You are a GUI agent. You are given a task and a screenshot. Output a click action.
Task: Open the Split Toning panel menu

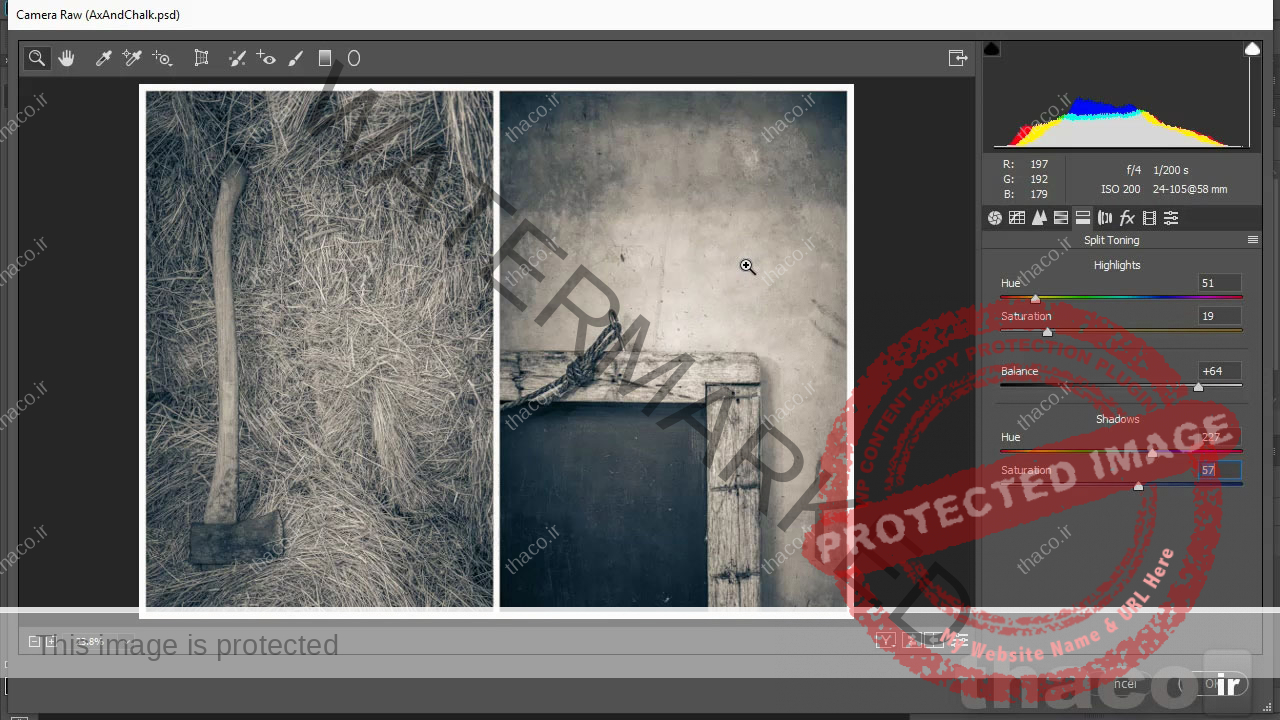point(1252,240)
